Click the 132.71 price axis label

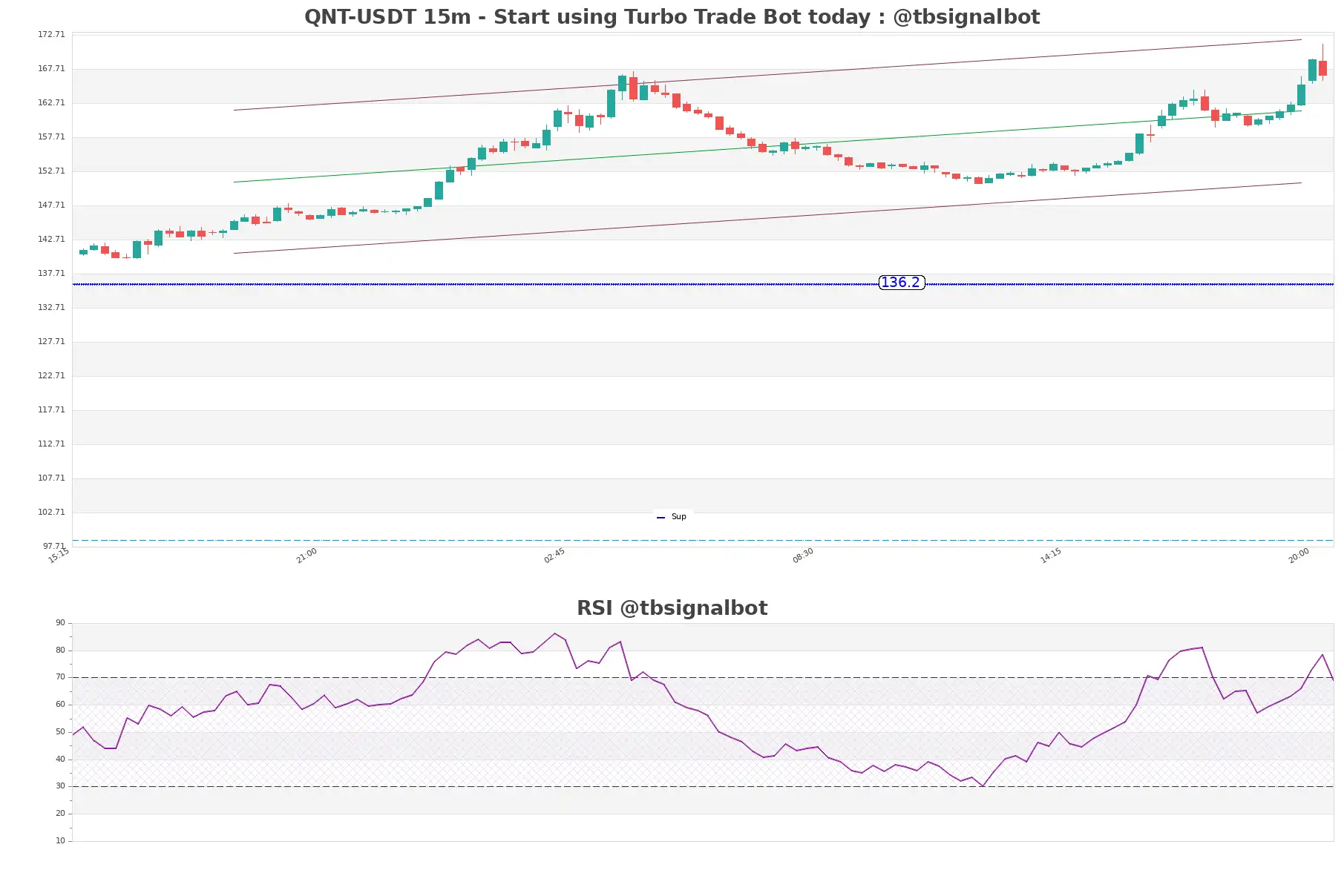[51, 307]
